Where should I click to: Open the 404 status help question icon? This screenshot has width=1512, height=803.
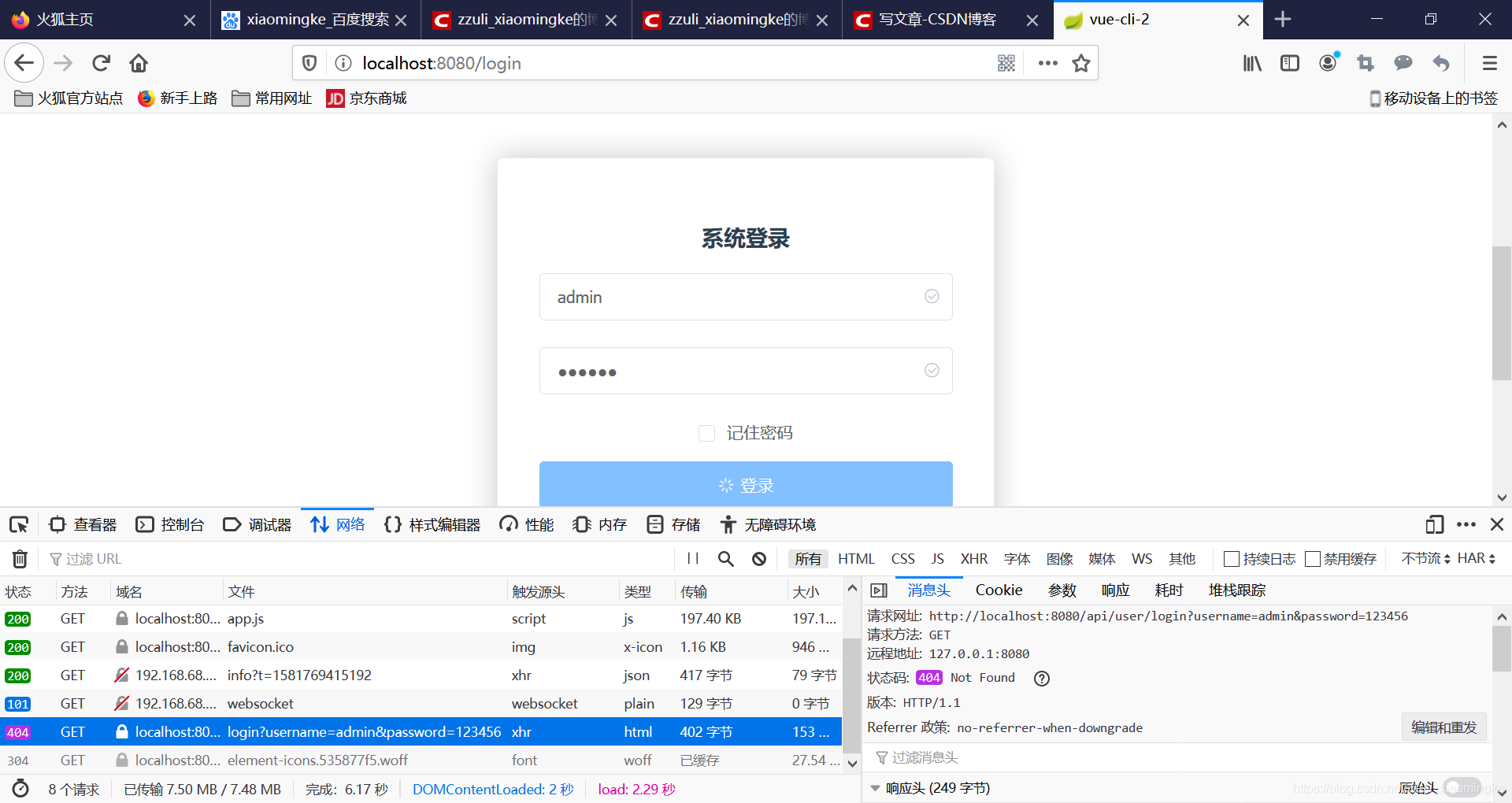click(x=1042, y=678)
